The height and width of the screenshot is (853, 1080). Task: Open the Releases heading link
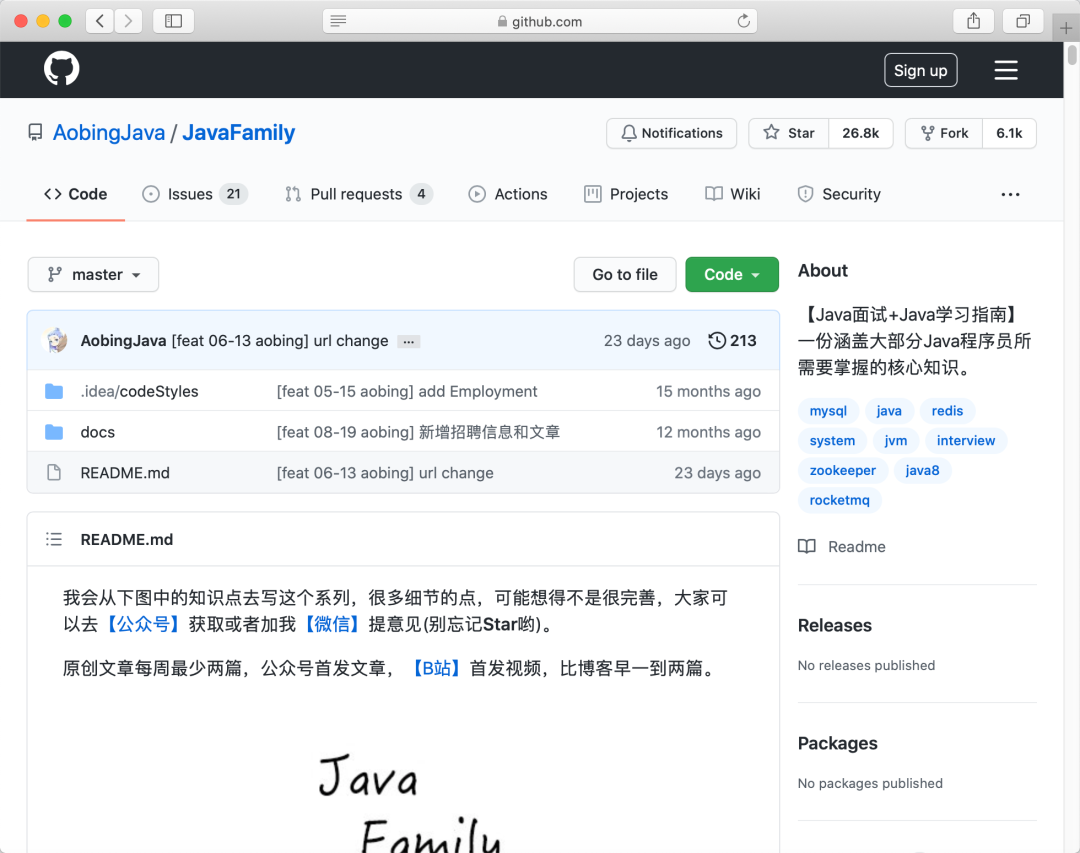click(834, 625)
